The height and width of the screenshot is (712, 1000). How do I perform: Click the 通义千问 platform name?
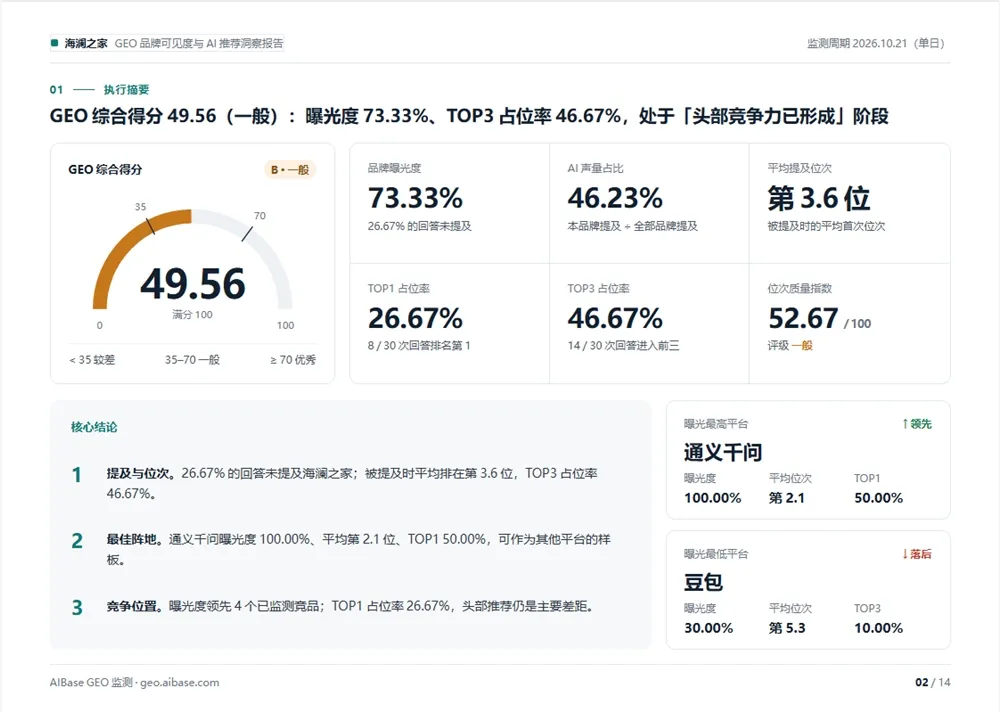click(723, 452)
